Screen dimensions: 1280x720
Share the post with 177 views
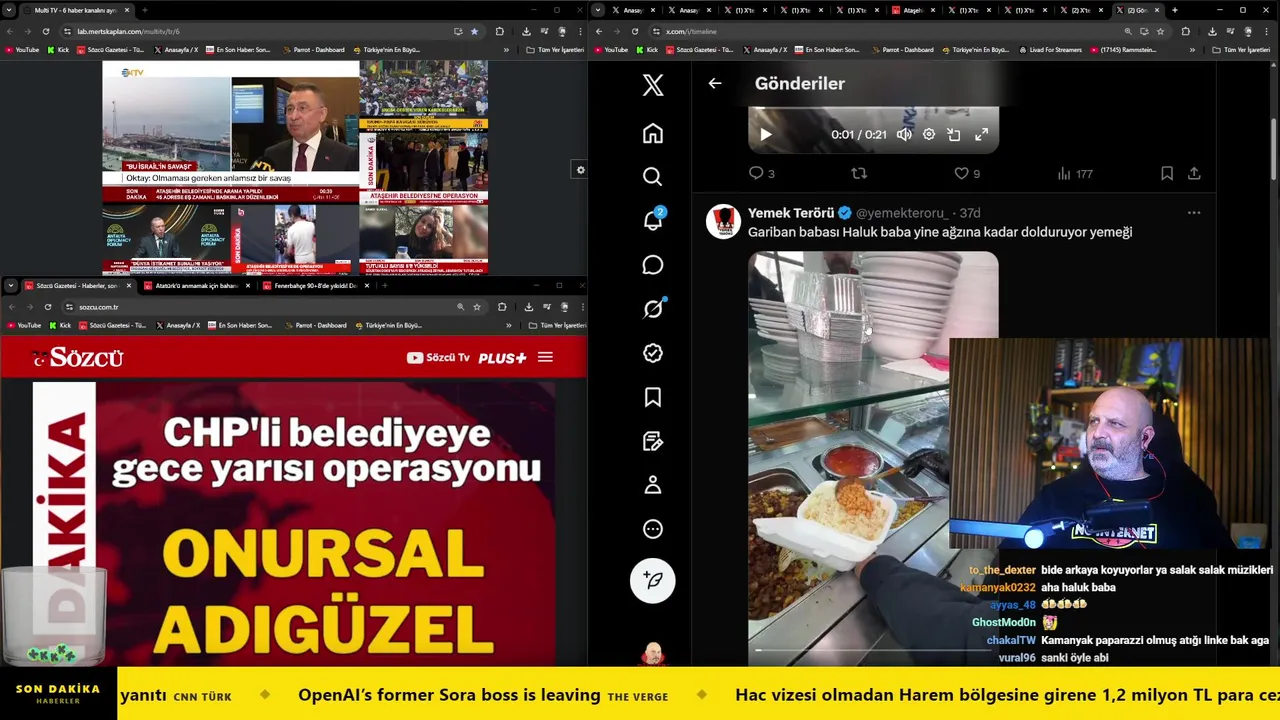(1194, 173)
